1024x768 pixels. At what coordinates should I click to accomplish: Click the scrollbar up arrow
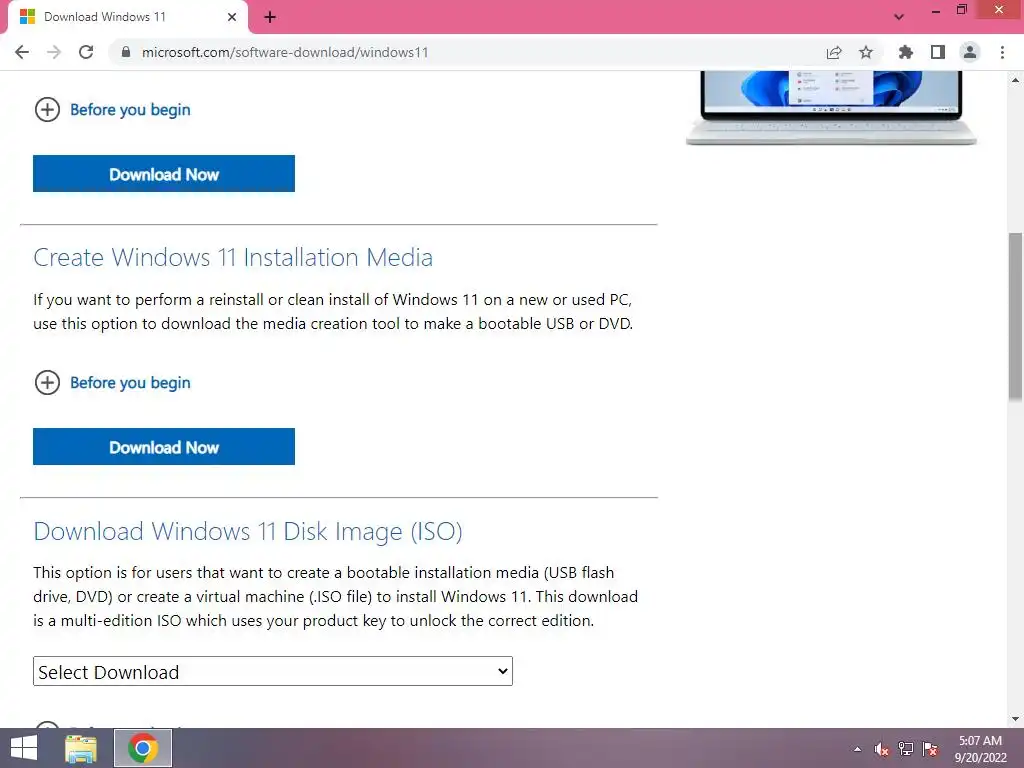(x=1016, y=80)
